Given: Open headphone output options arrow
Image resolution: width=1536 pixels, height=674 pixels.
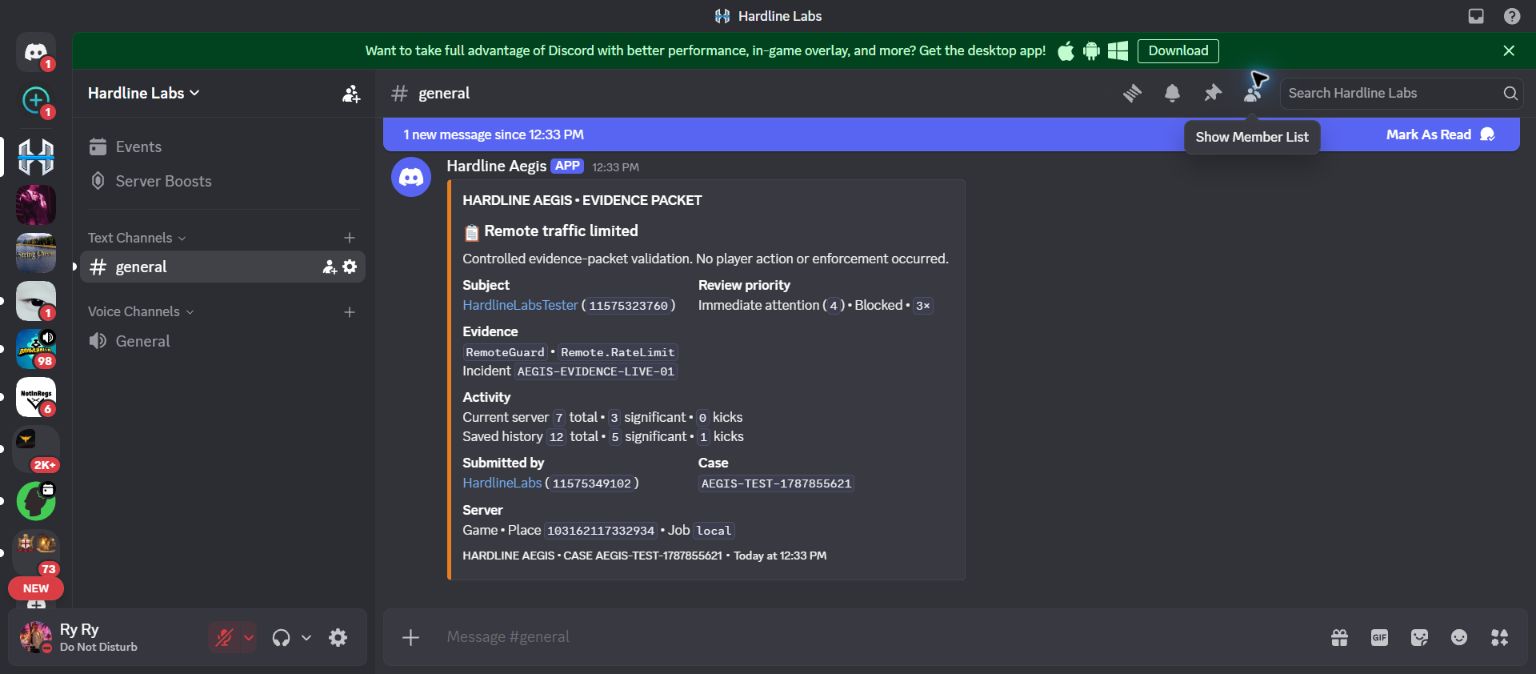Looking at the screenshot, I should point(306,637).
